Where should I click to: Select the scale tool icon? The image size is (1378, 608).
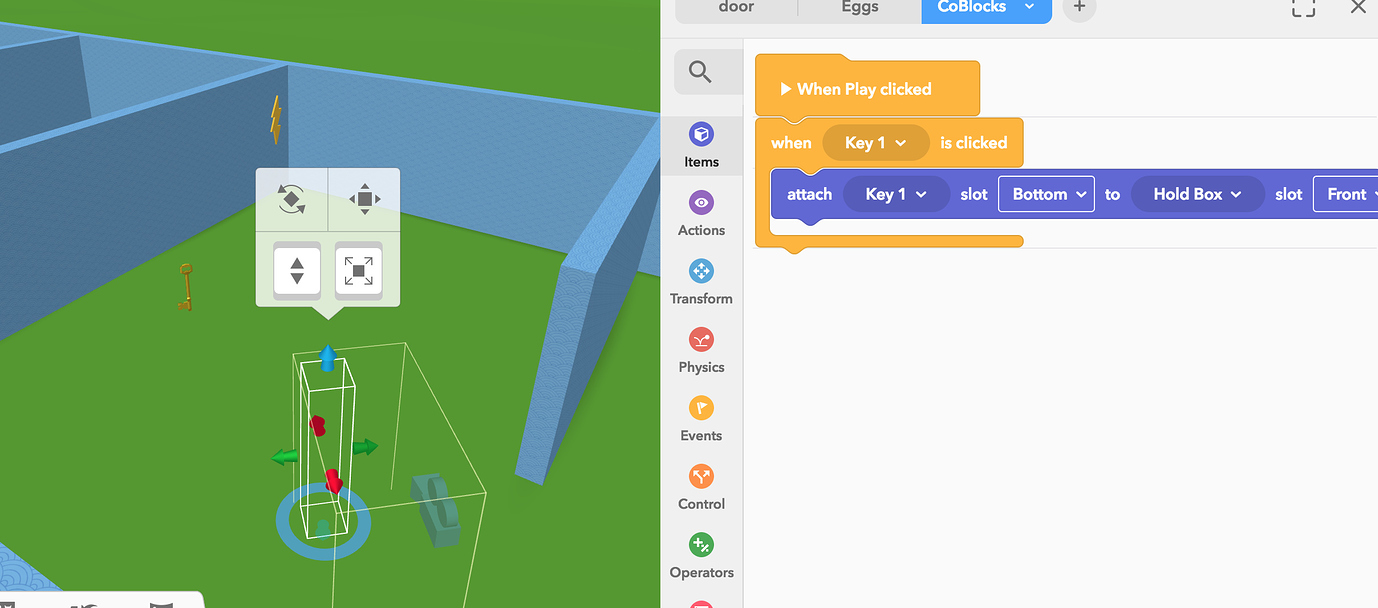[358, 270]
